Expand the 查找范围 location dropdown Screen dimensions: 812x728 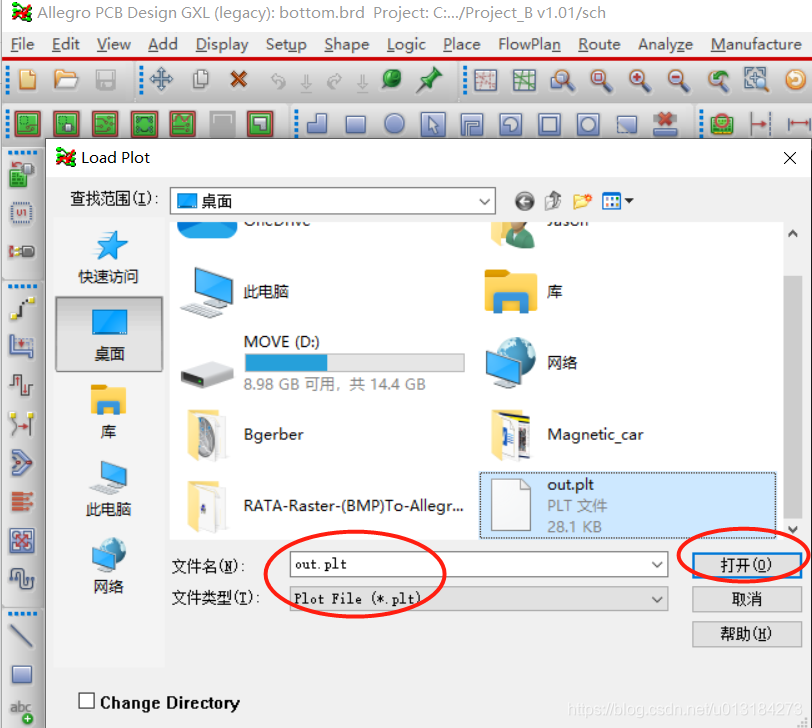click(x=485, y=201)
